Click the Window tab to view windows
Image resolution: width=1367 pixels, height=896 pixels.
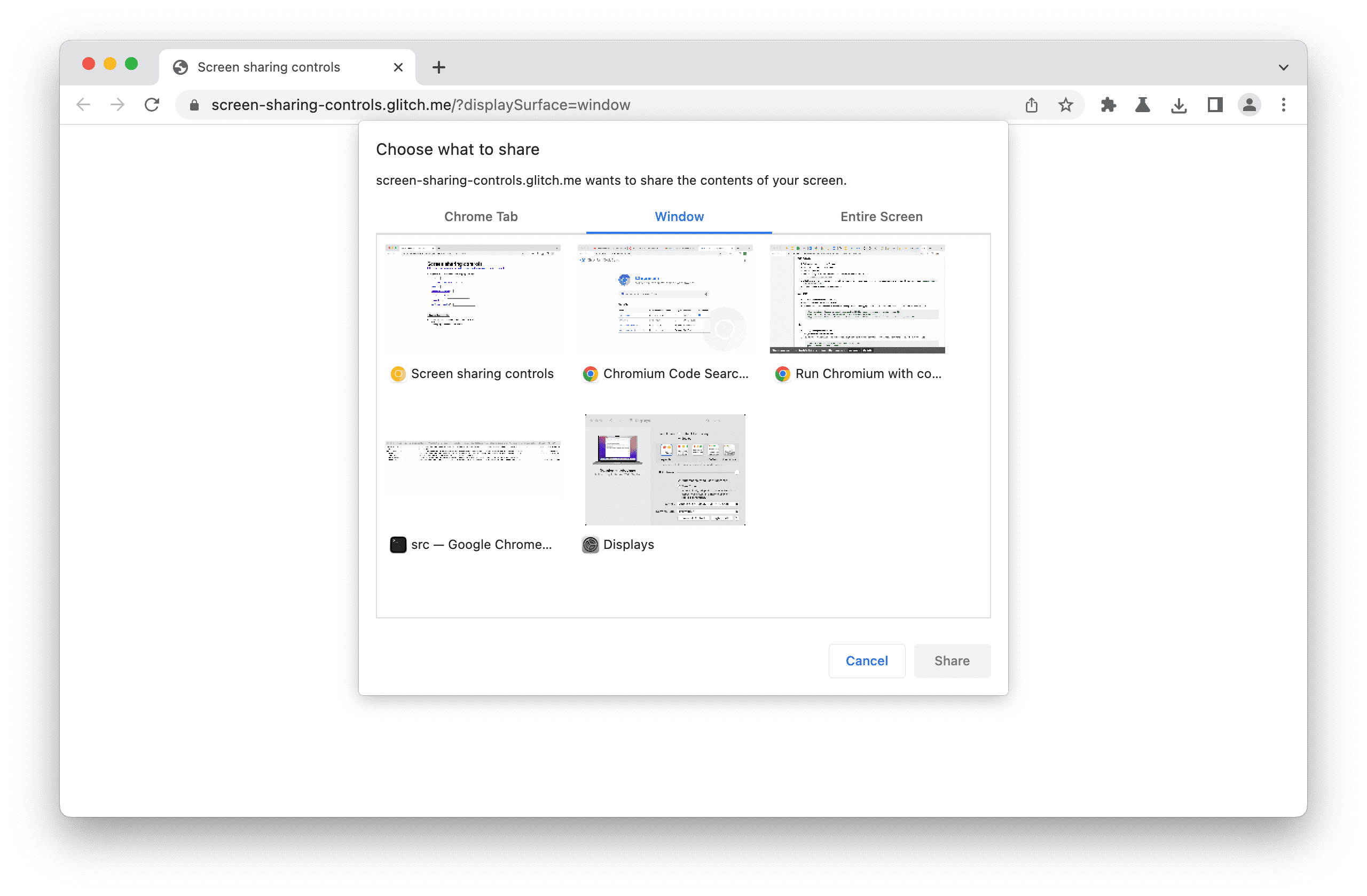tap(679, 217)
